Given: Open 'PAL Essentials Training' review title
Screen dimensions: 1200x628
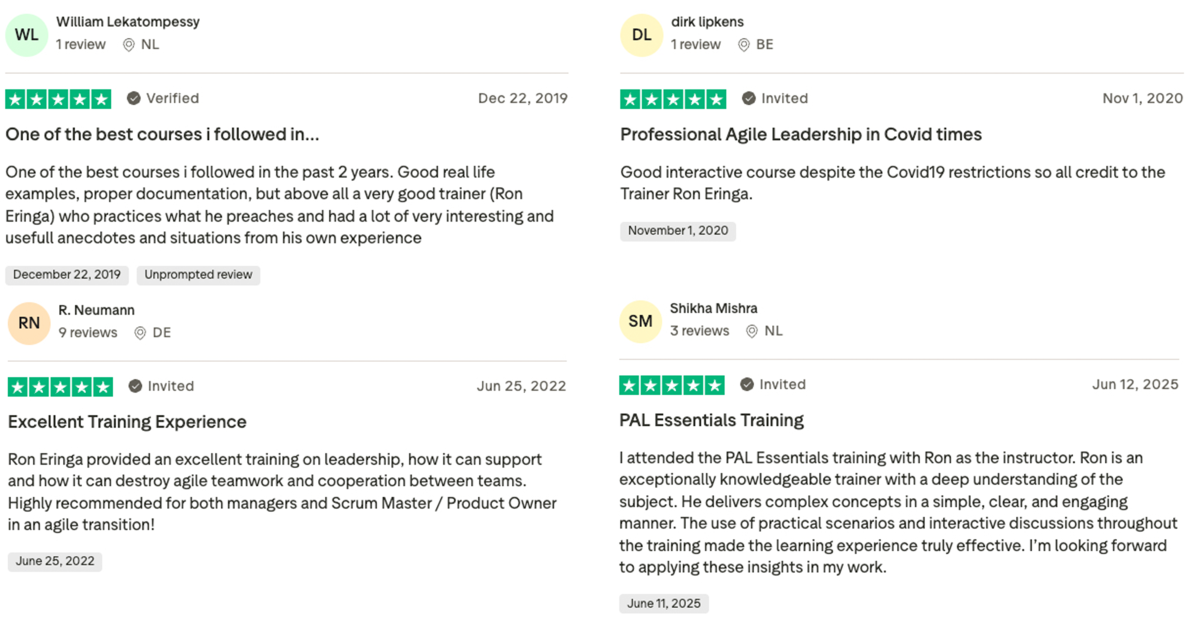Looking at the screenshot, I should pyautogui.click(x=712, y=420).
